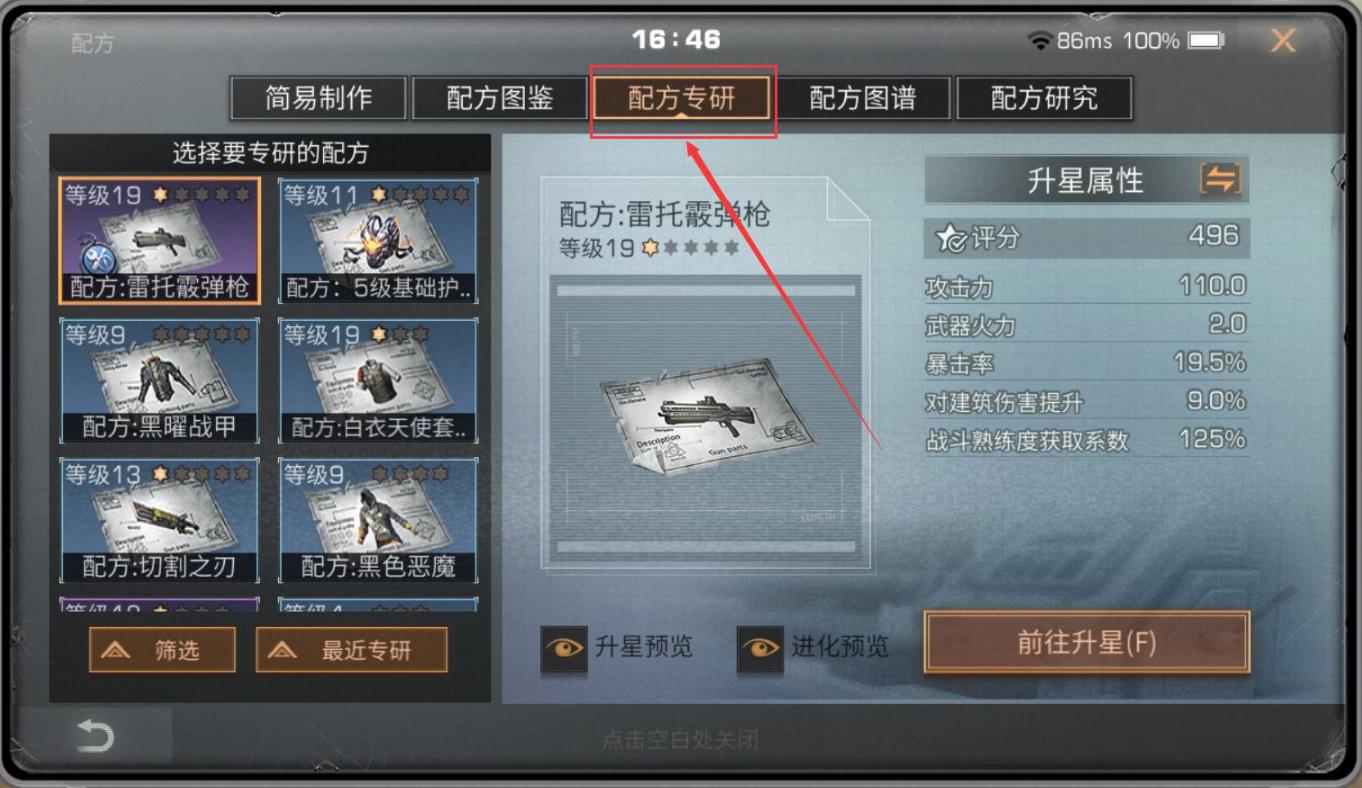Choose the 配方:切割之刃 recipe card

tap(159, 520)
